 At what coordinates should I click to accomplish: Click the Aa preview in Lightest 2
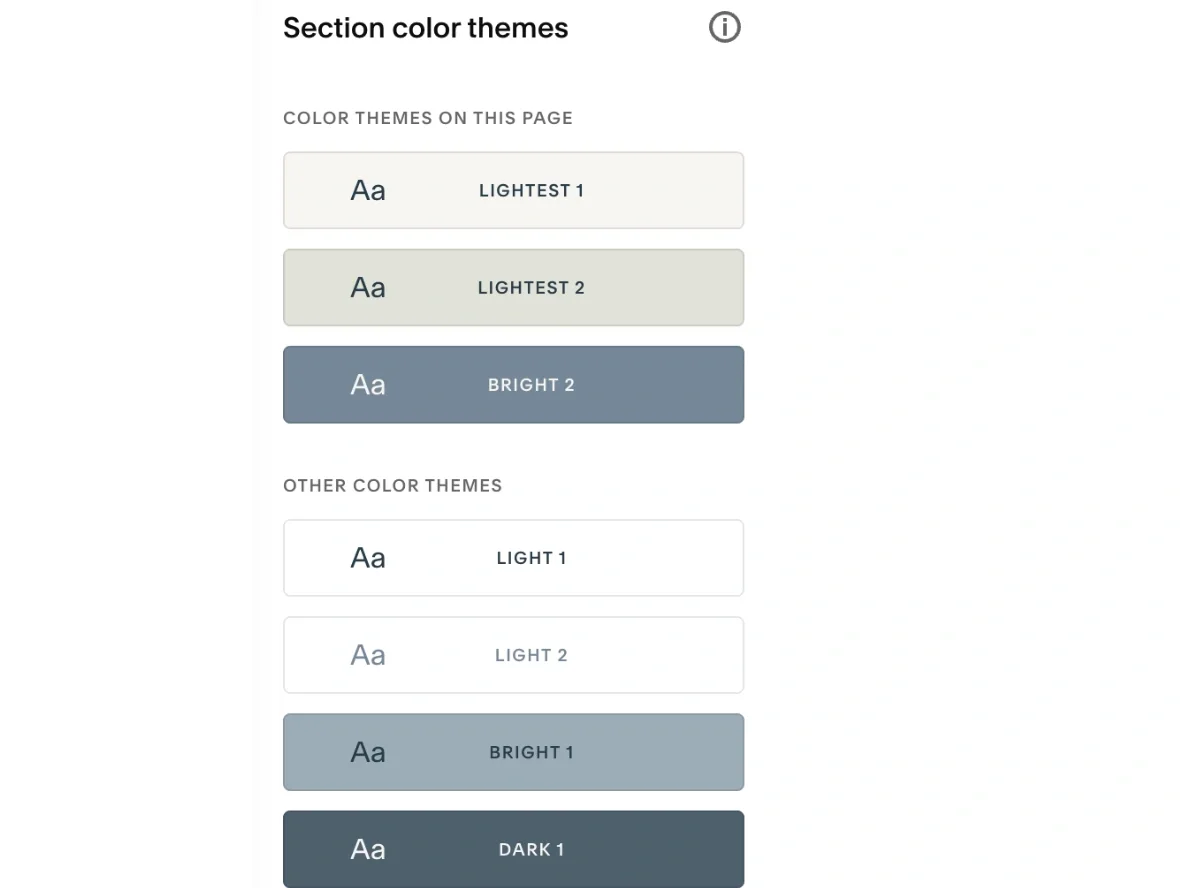(x=368, y=288)
